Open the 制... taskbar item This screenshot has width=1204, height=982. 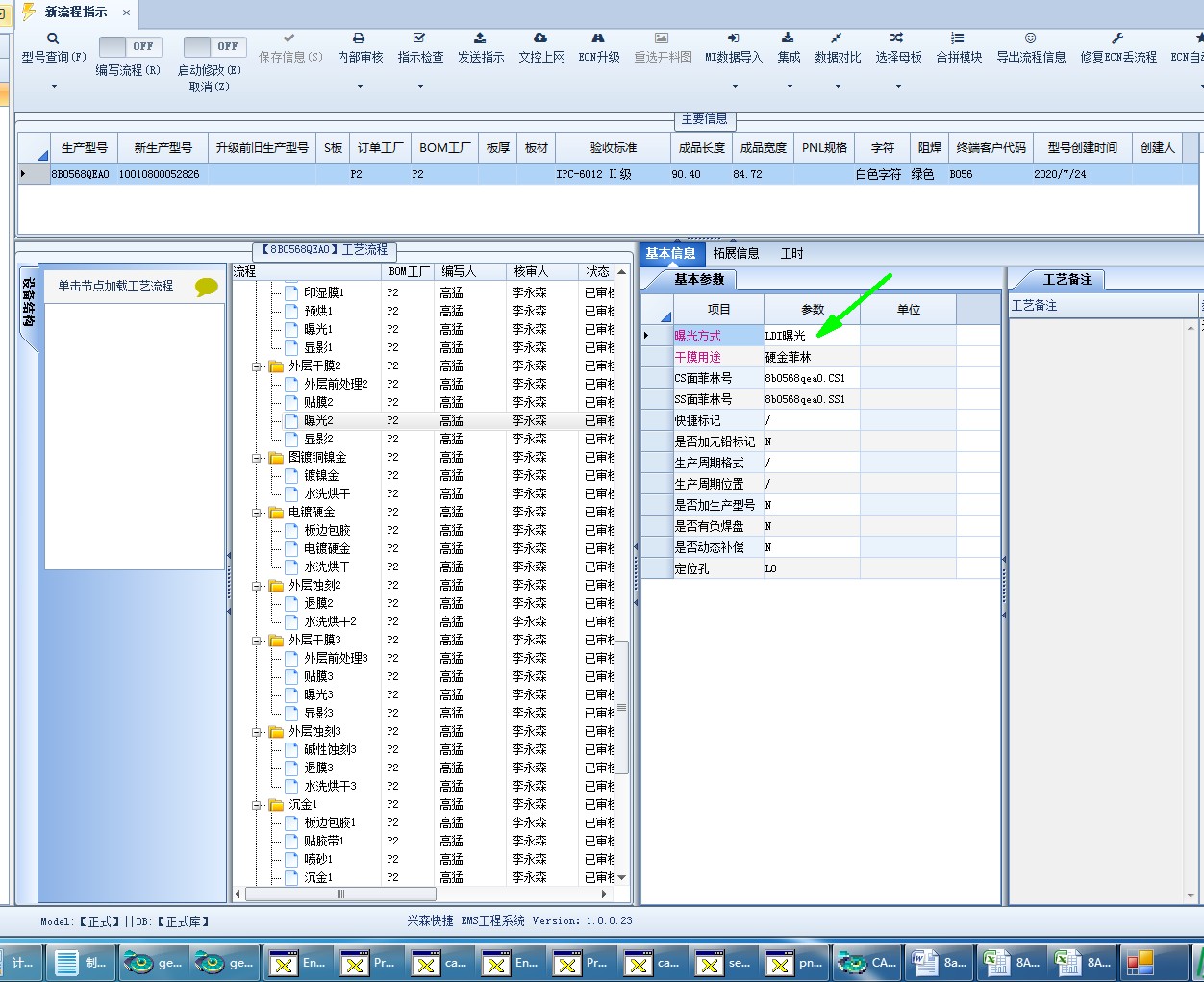(x=83, y=963)
